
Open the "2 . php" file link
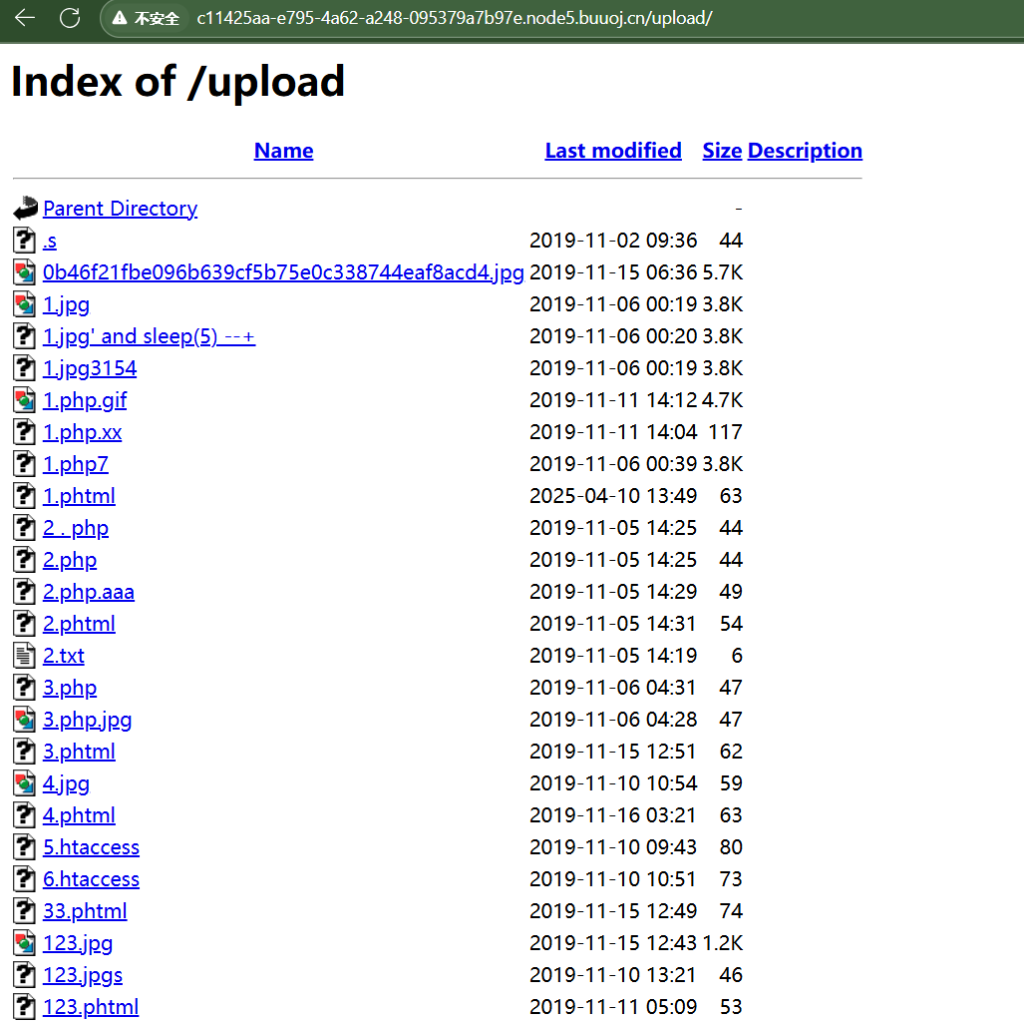pyautogui.click(x=76, y=529)
